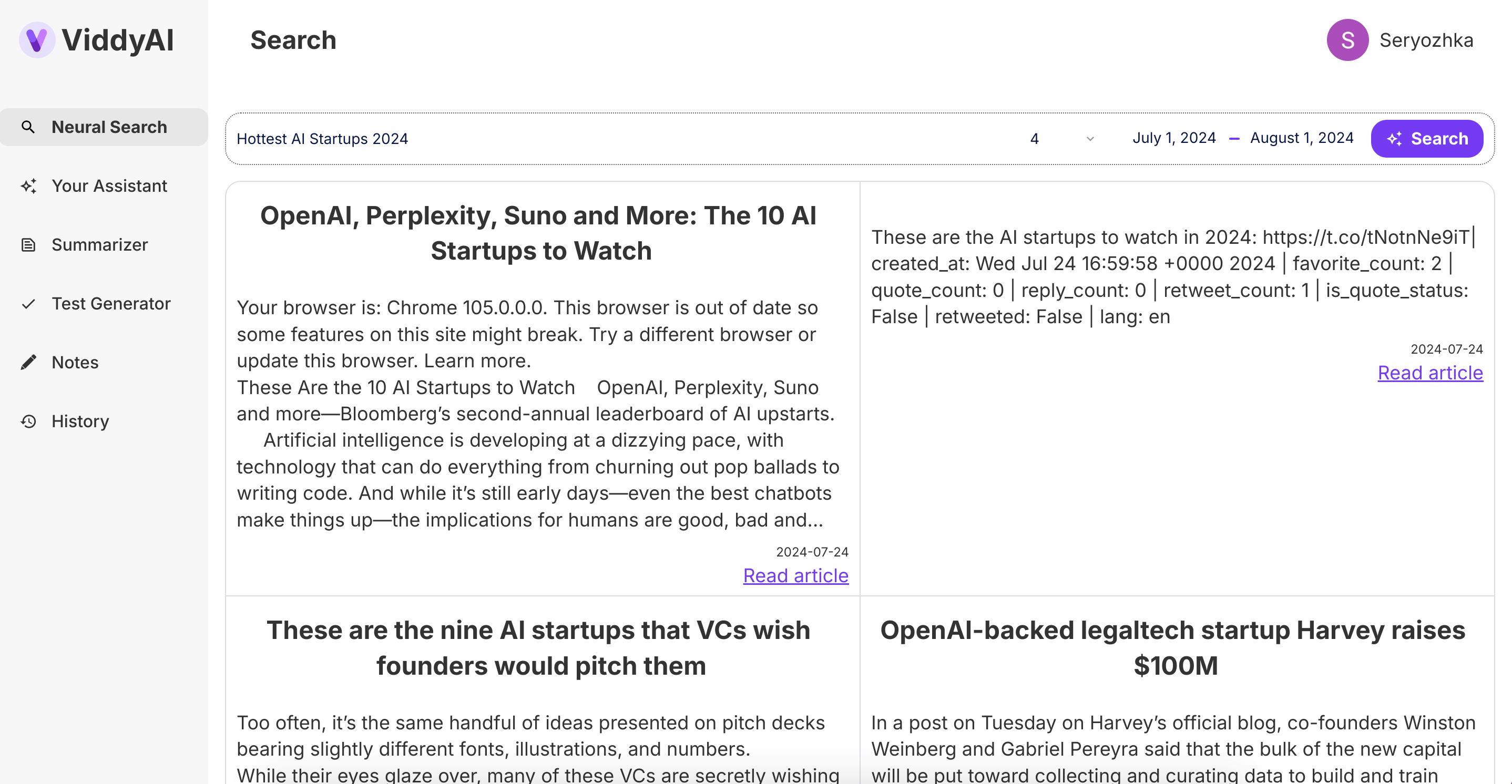Click the ViddyAI logo icon
1512x784 pixels.
tap(36, 40)
